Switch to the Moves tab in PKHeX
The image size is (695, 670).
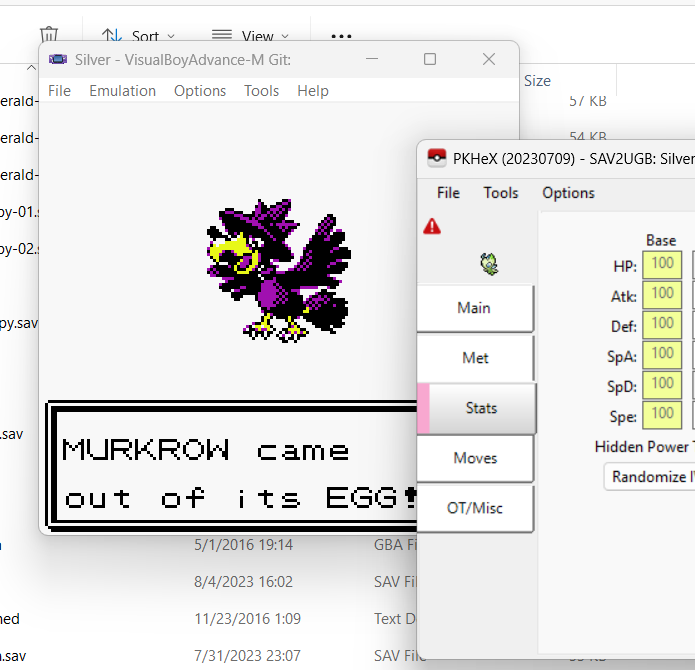click(x=475, y=458)
